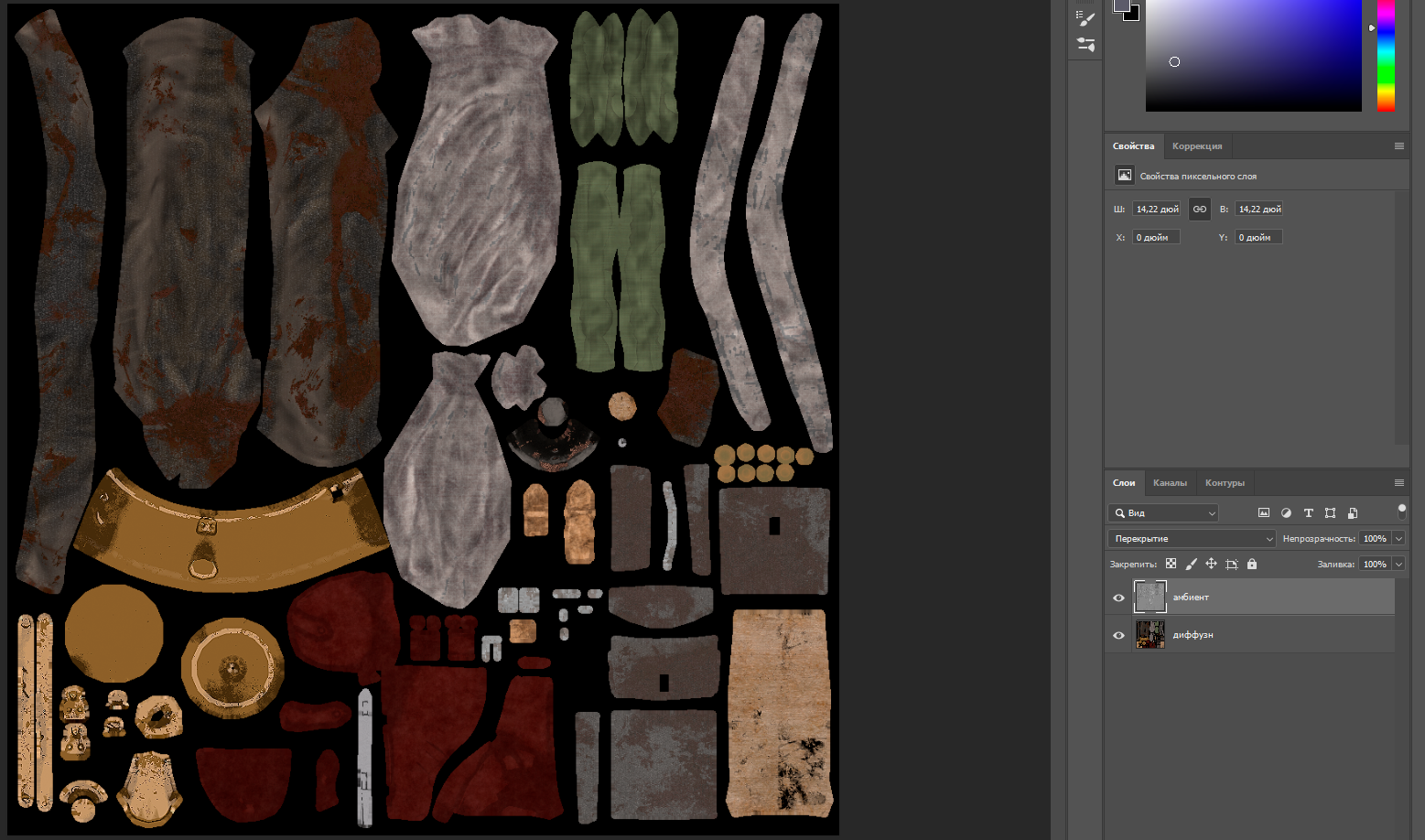Switch to the Свойства tab

coord(1133,146)
